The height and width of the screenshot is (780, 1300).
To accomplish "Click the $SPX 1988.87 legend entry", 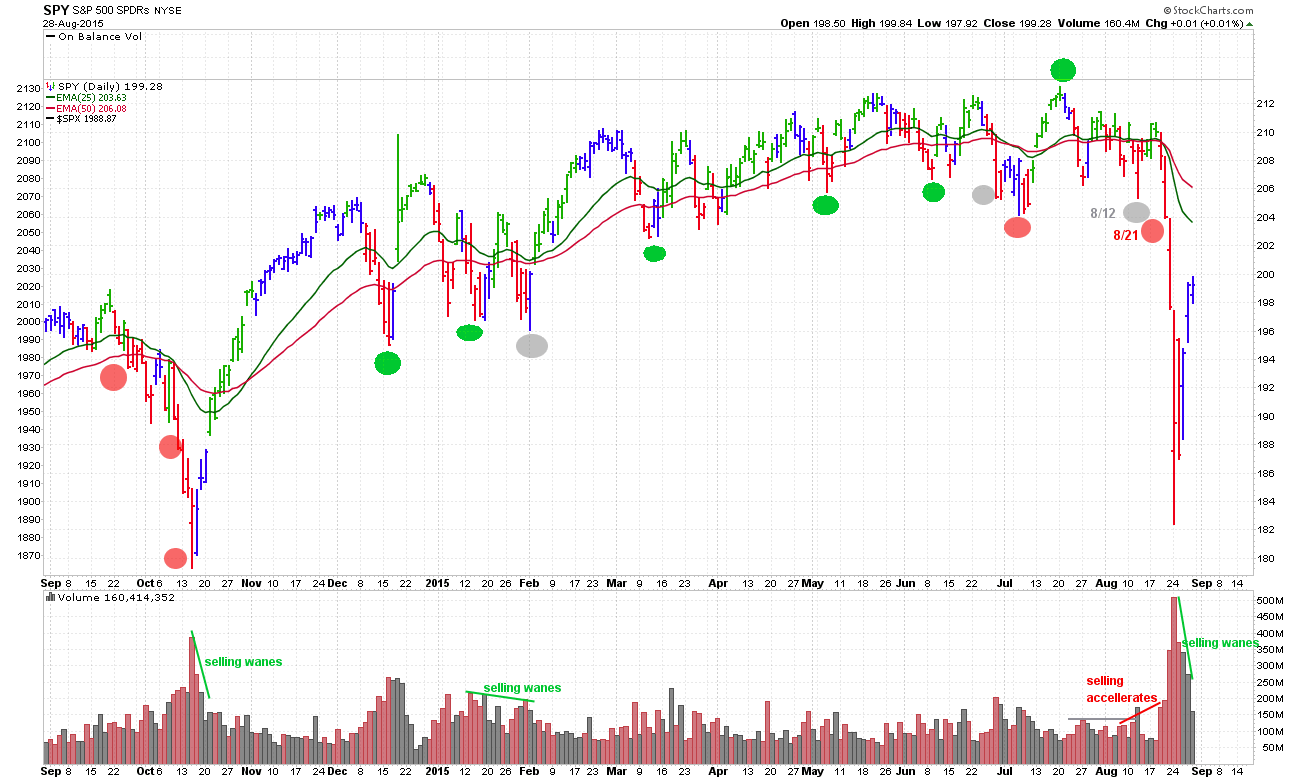I will [82, 119].
